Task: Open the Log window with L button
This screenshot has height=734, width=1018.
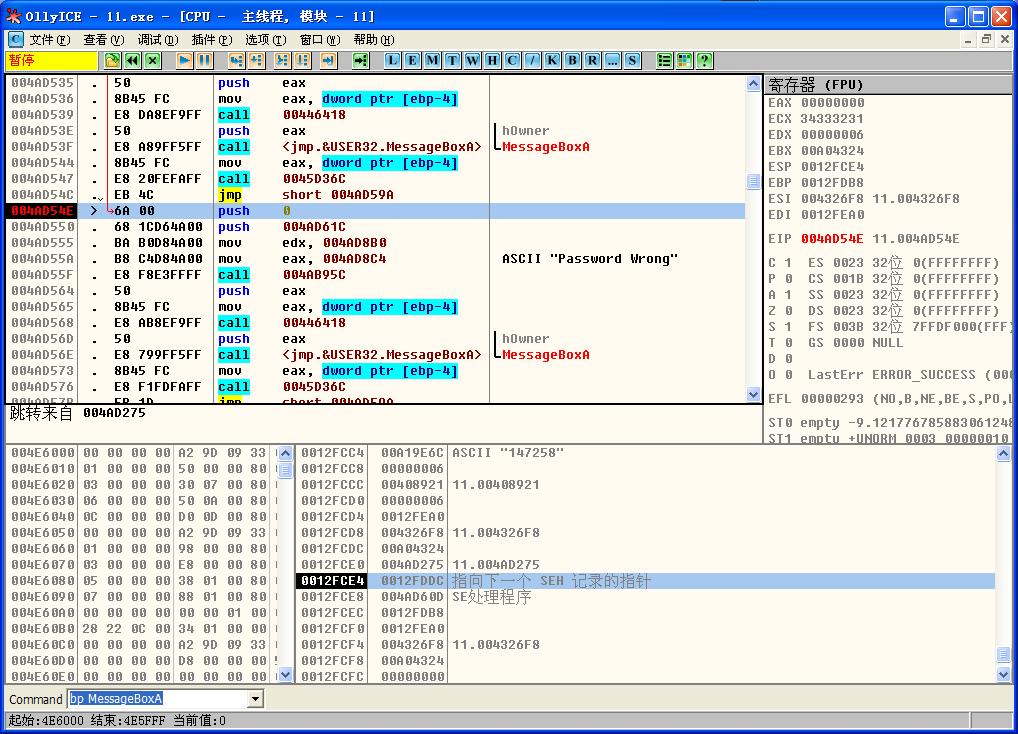Action: click(x=392, y=61)
